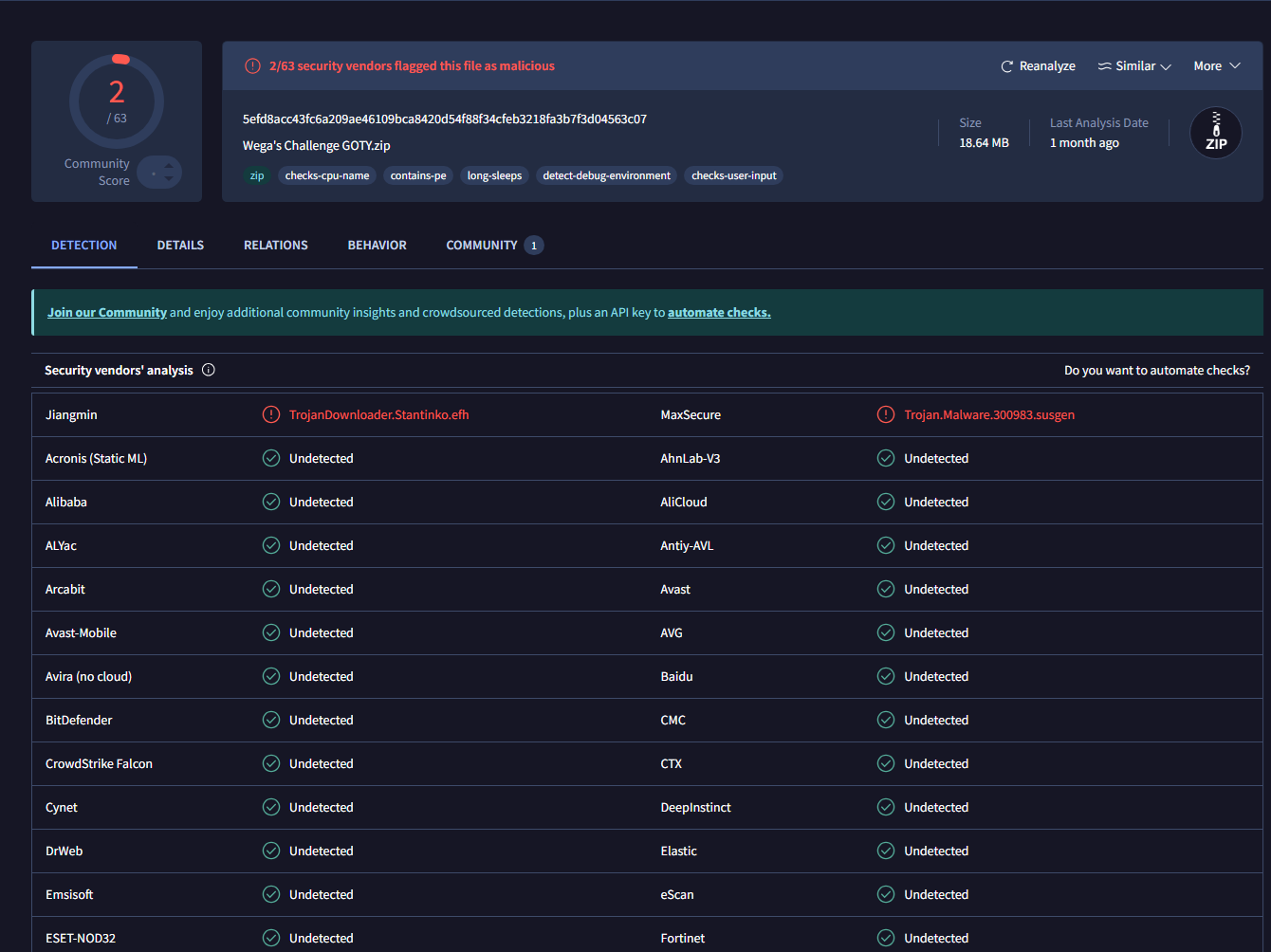This screenshot has height=952, width=1271.
Task: Click the file name 'Wega's Challenge GOTY.zip'
Action: [317, 145]
